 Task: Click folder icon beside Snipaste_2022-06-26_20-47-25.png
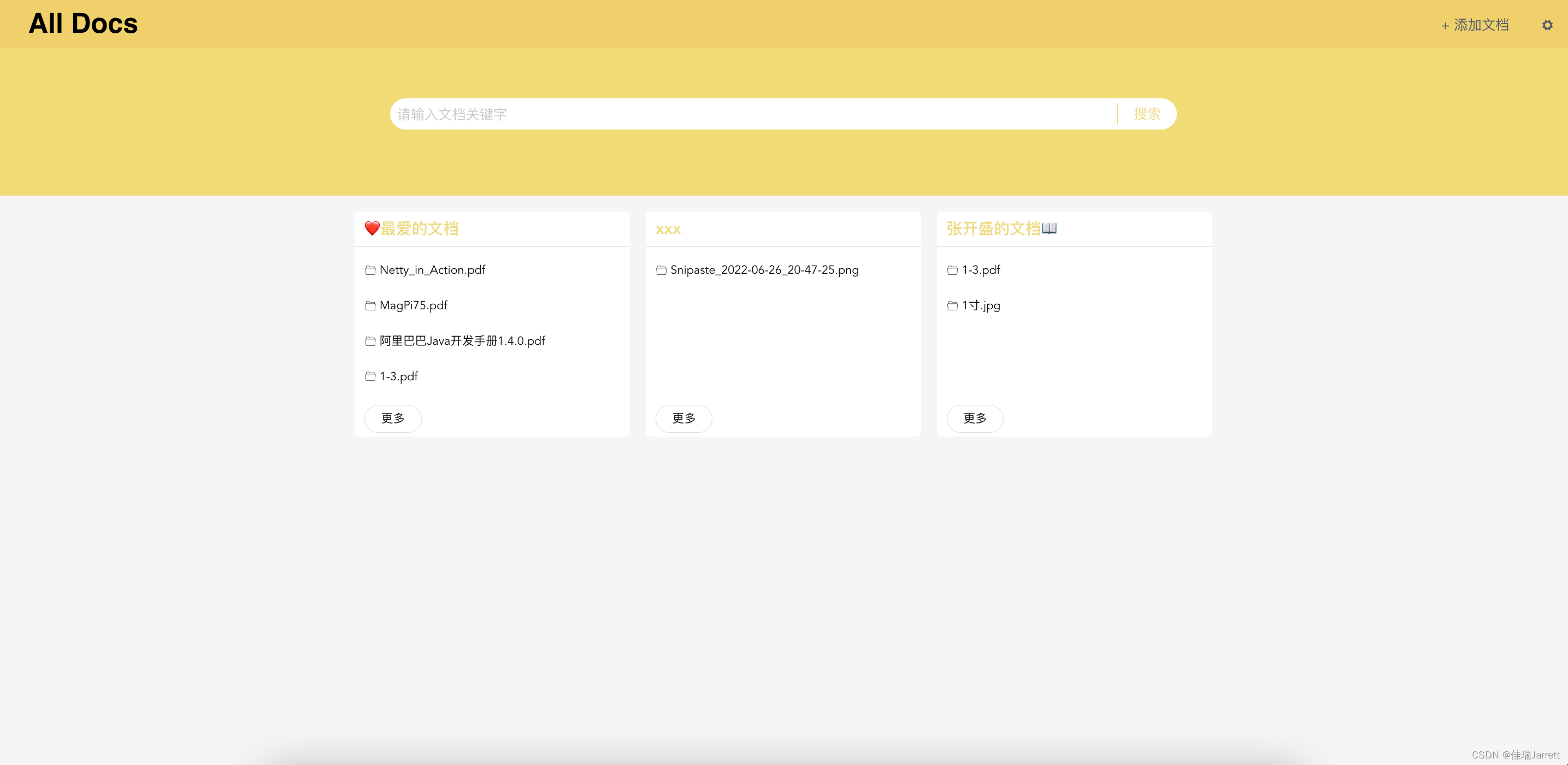click(x=661, y=270)
